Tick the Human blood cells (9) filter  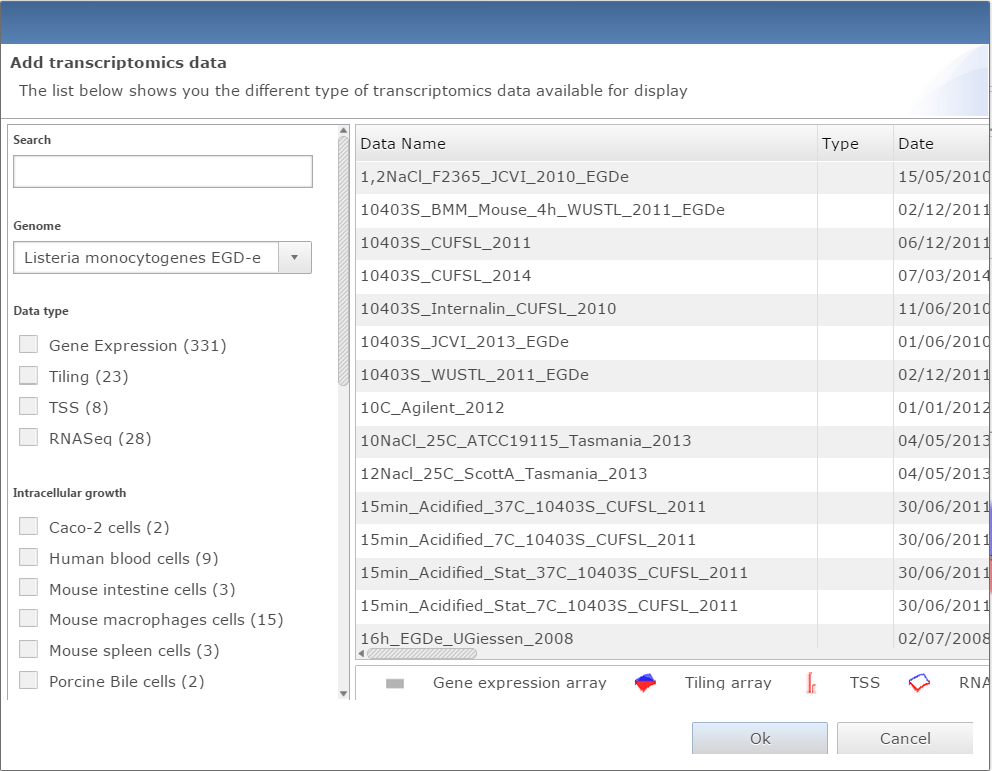click(x=29, y=558)
